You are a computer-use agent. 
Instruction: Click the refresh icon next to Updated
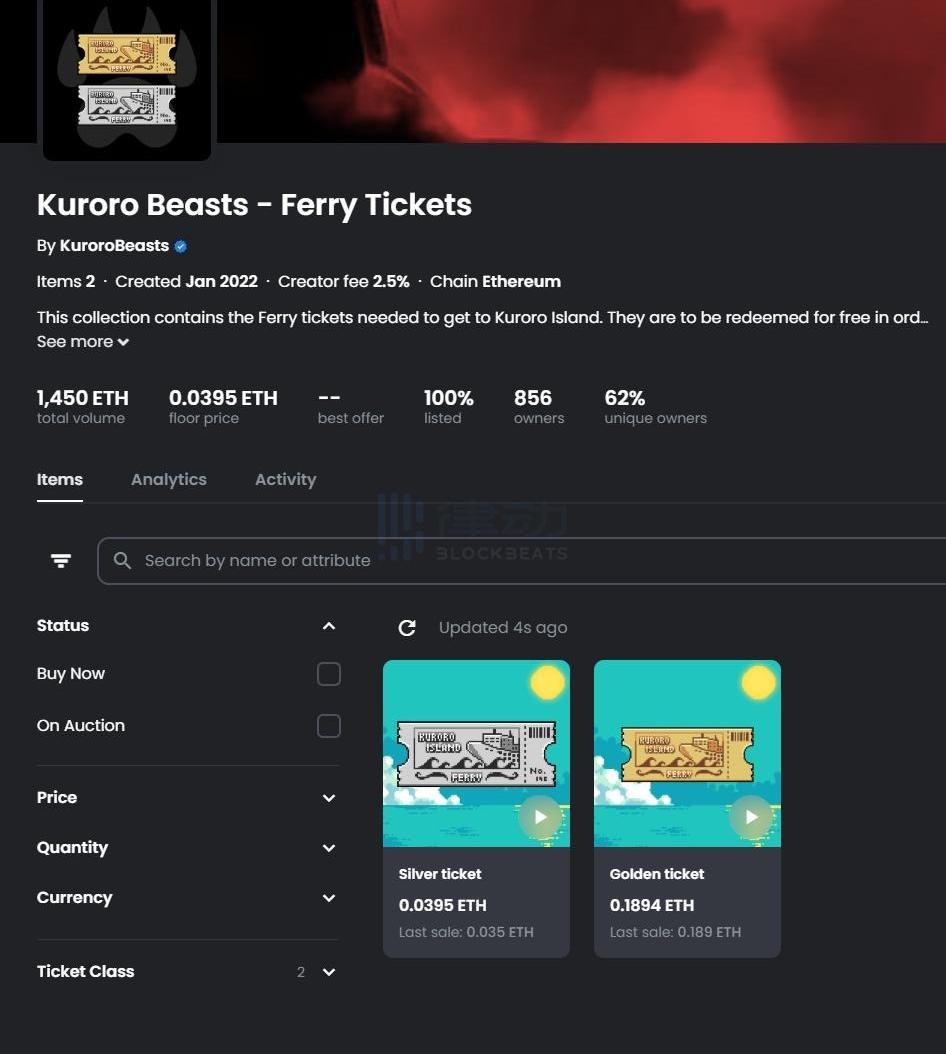coord(407,628)
